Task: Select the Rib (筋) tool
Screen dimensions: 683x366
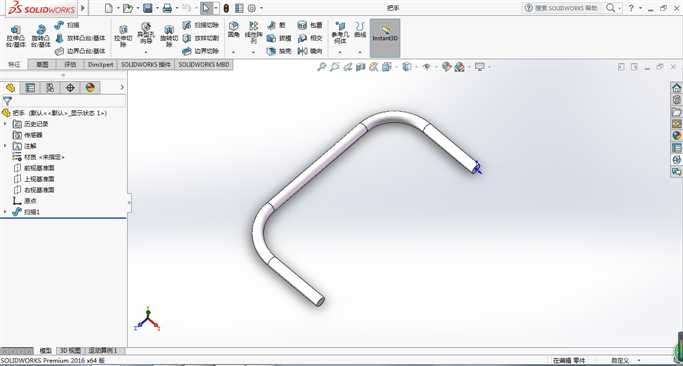Action: (277, 25)
